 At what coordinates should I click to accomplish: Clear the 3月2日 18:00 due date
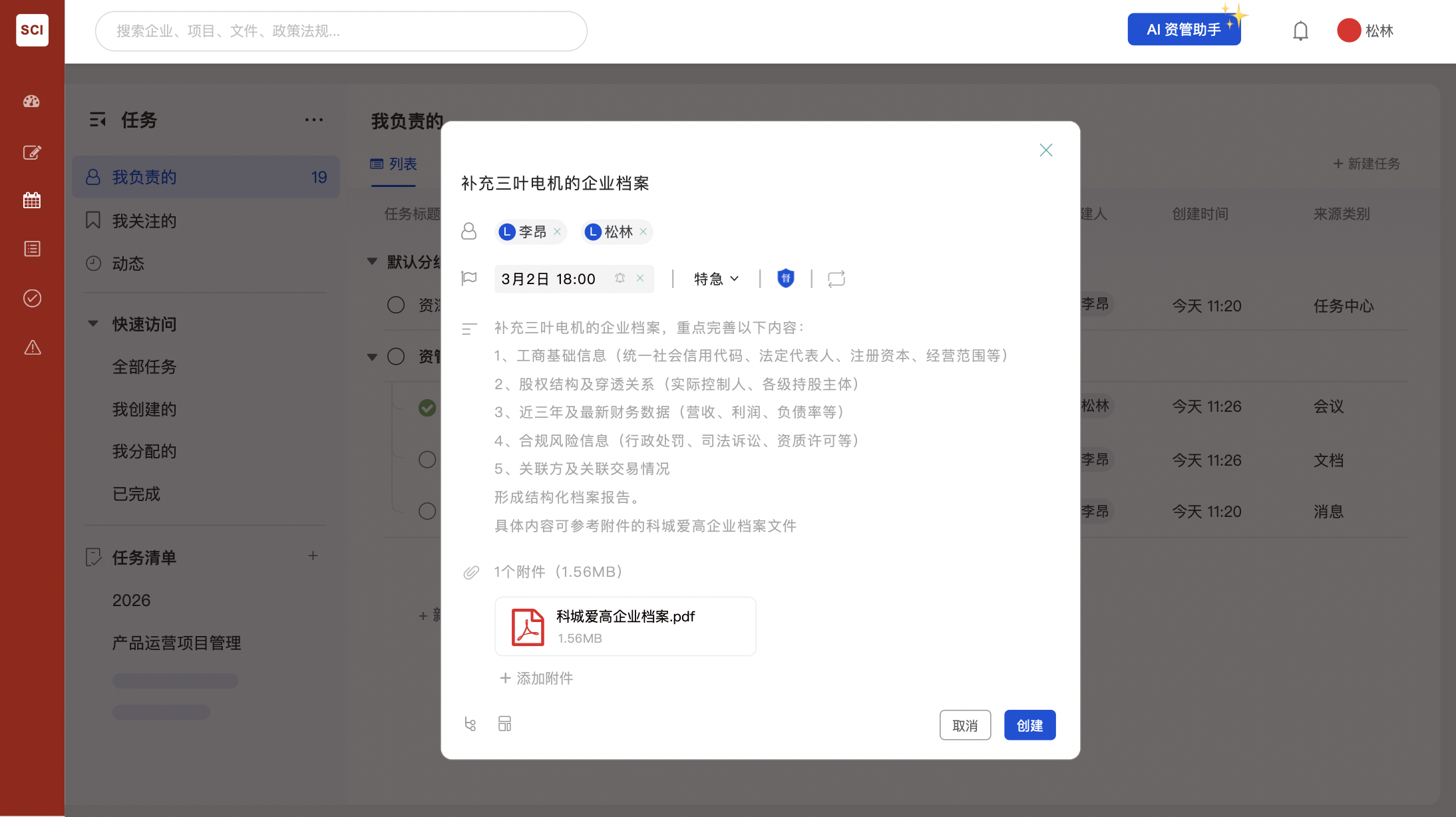(x=640, y=278)
